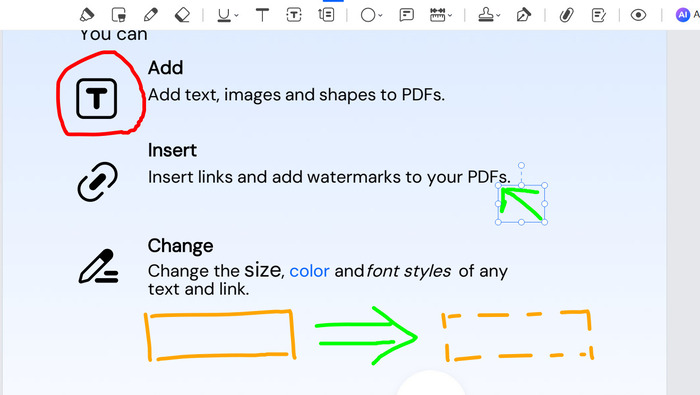Open the Underline style dropdown arrow
Viewport: 700px width, 395px height.
click(237, 15)
